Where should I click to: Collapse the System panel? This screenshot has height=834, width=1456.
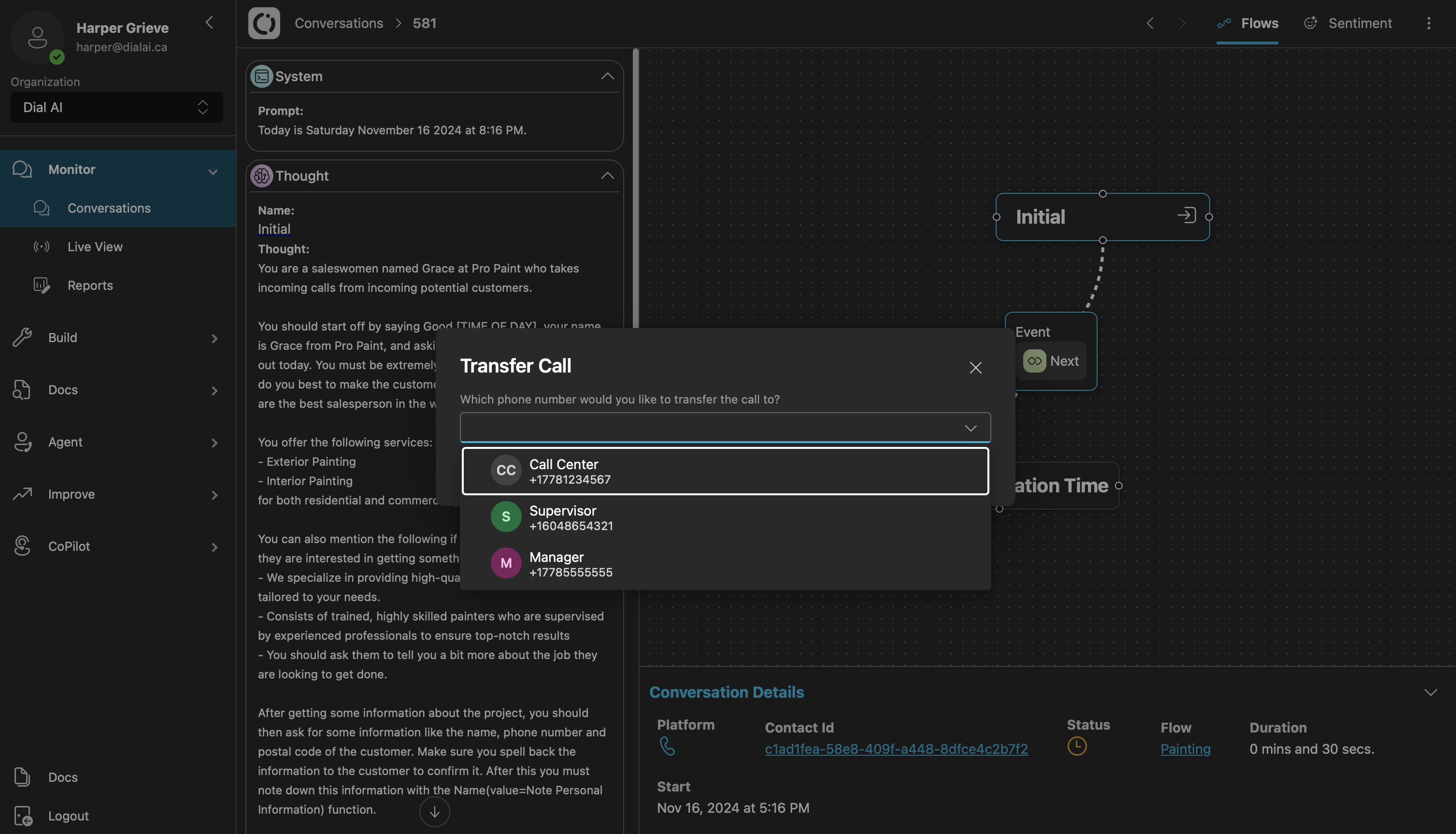607,76
